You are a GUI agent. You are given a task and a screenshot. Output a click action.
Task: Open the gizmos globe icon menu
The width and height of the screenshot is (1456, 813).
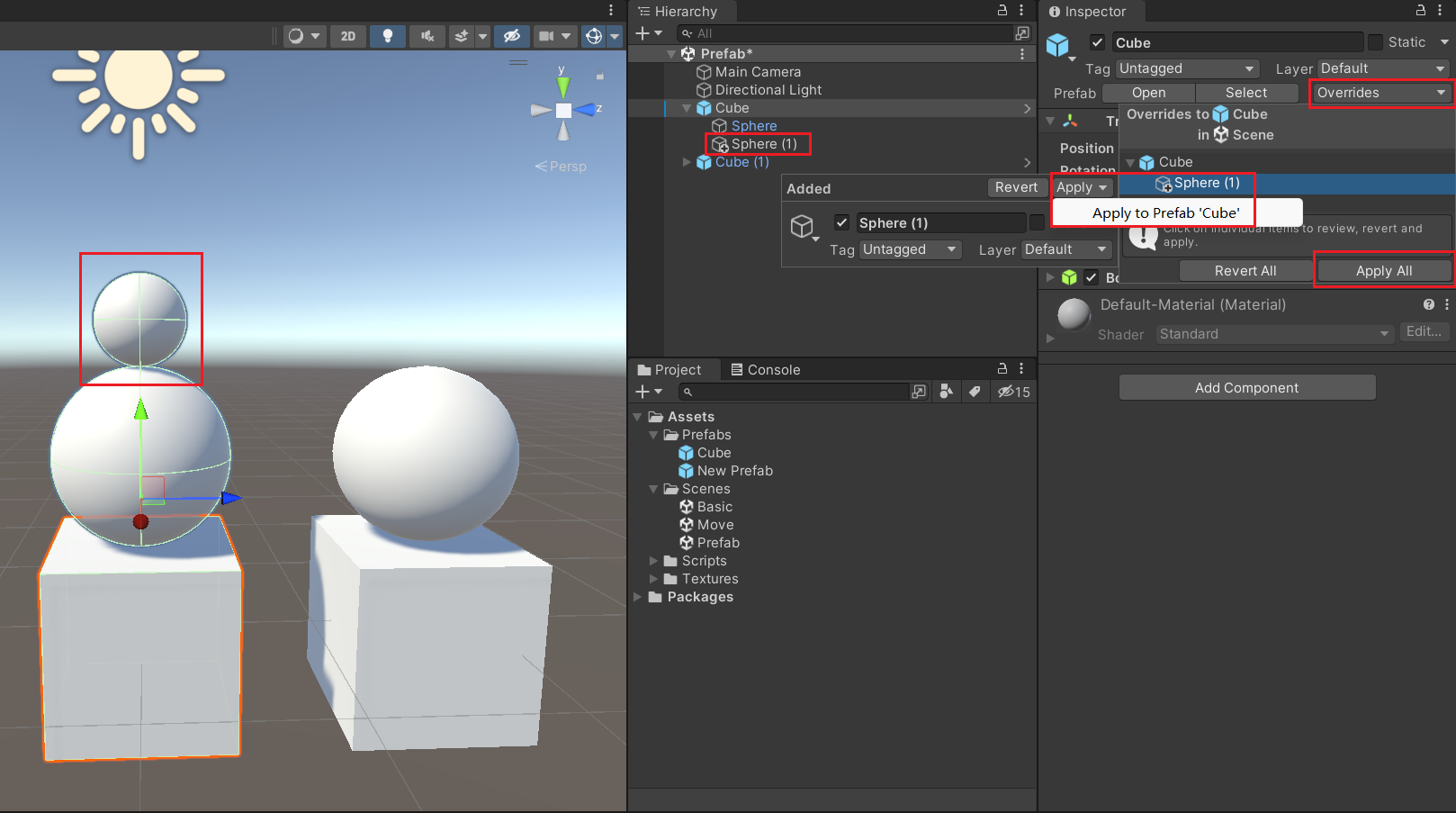[x=593, y=36]
